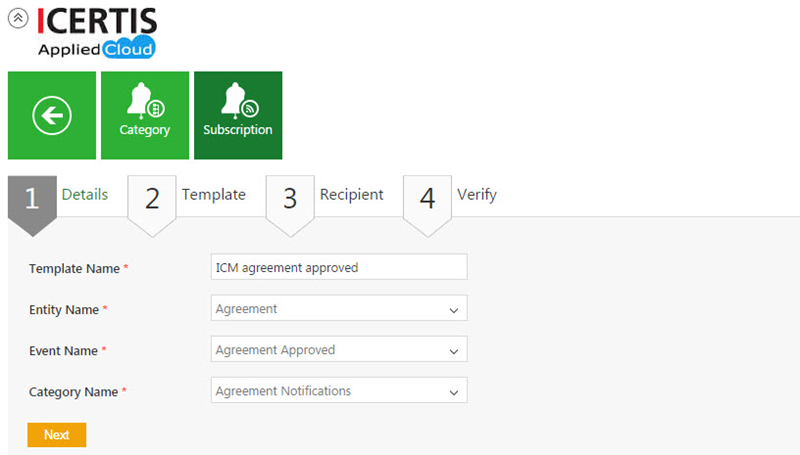Switch to the Details step label

(x=85, y=195)
